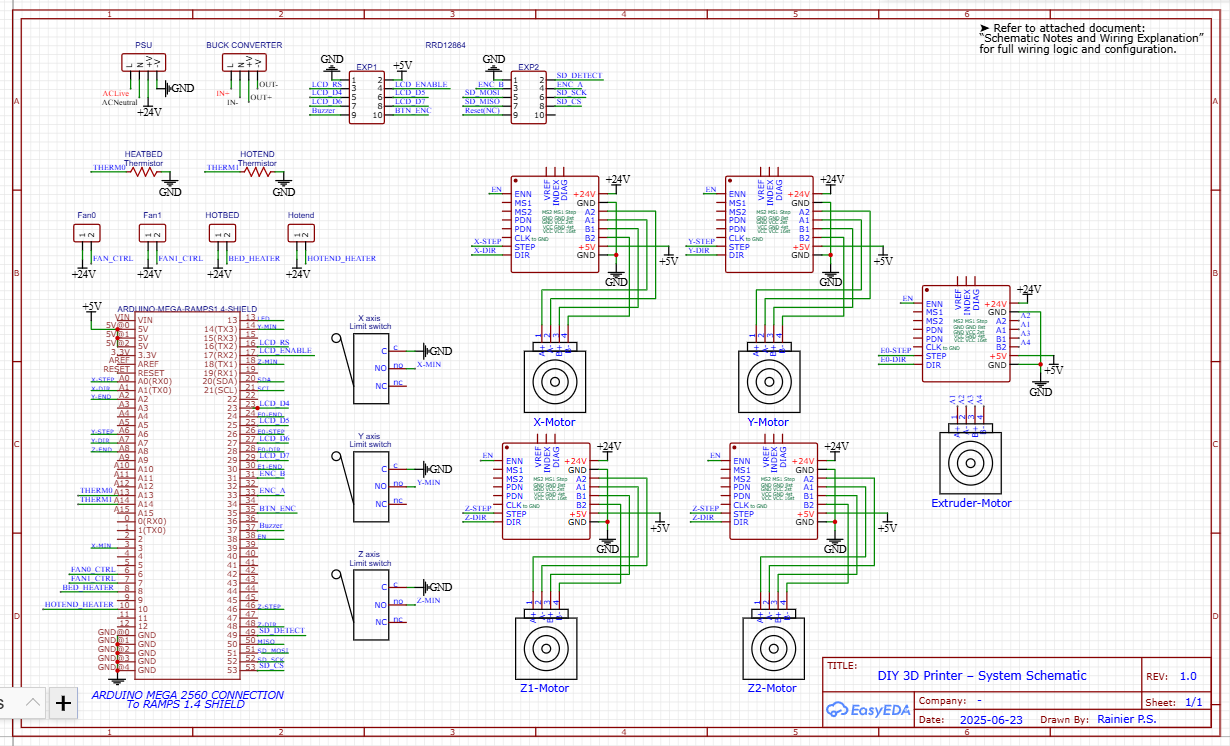Select the X-Motor stepper symbol

pos(554,381)
